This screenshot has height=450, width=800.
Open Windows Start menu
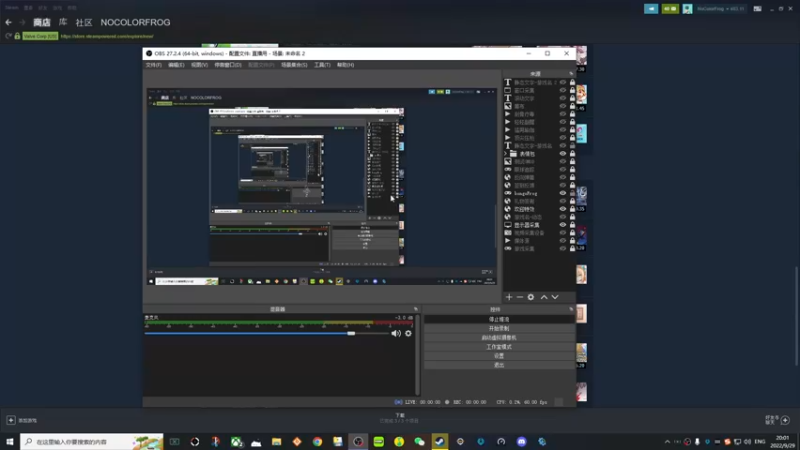[x=10, y=442]
